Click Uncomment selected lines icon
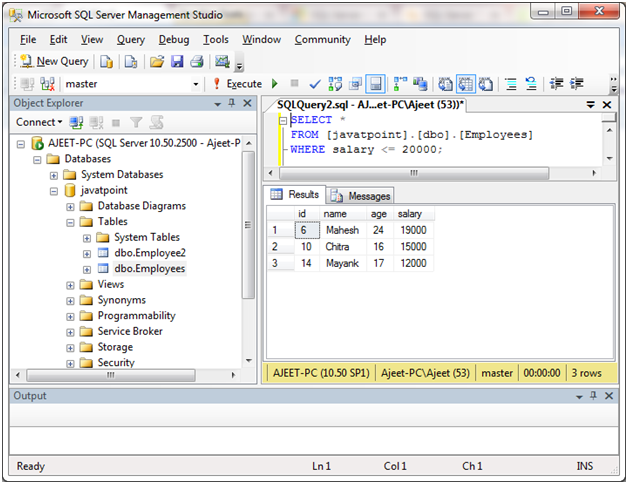This screenshot has width=628, height=484. (531, 84)
